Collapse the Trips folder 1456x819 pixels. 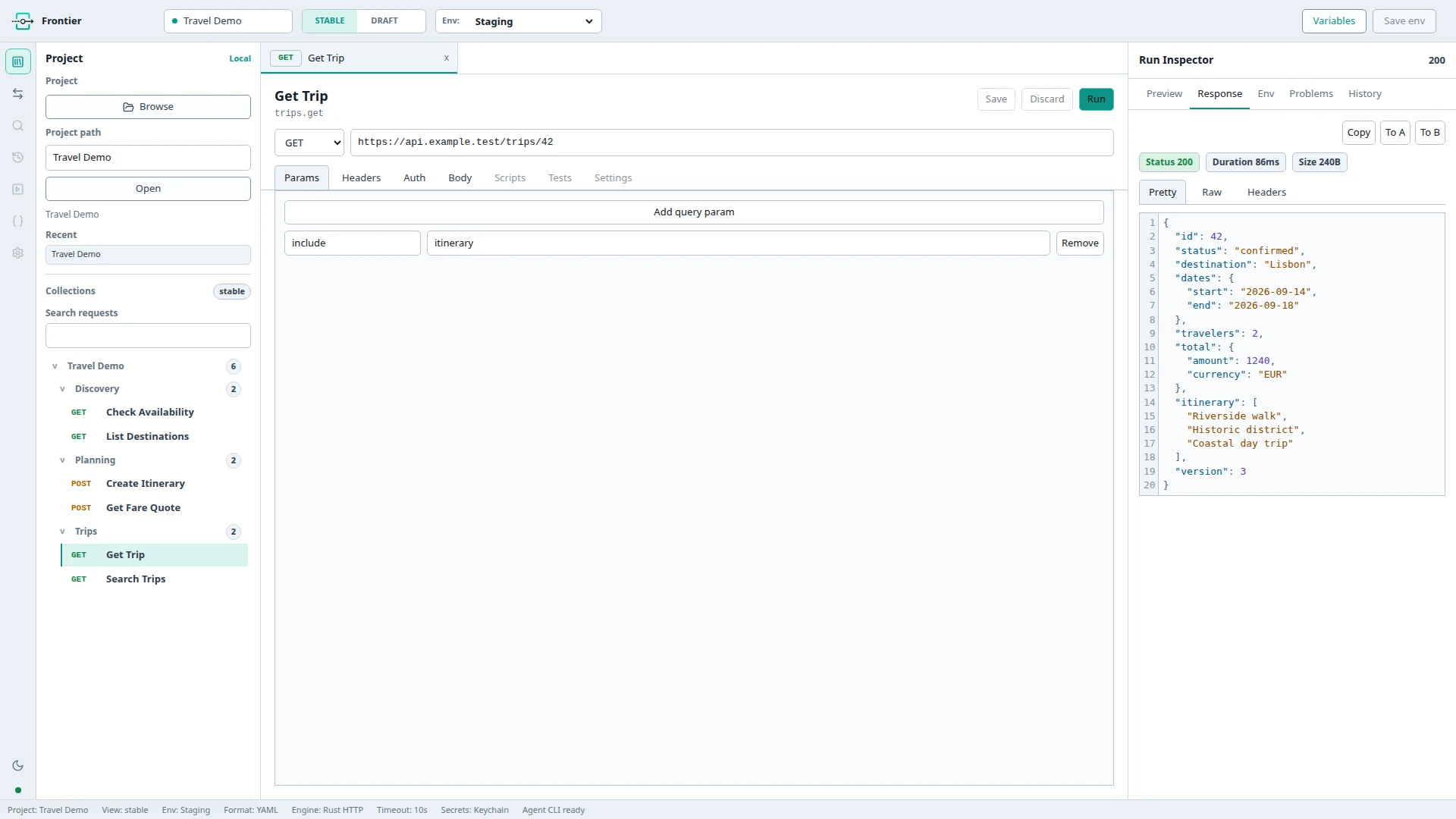(x=62, y=532)
